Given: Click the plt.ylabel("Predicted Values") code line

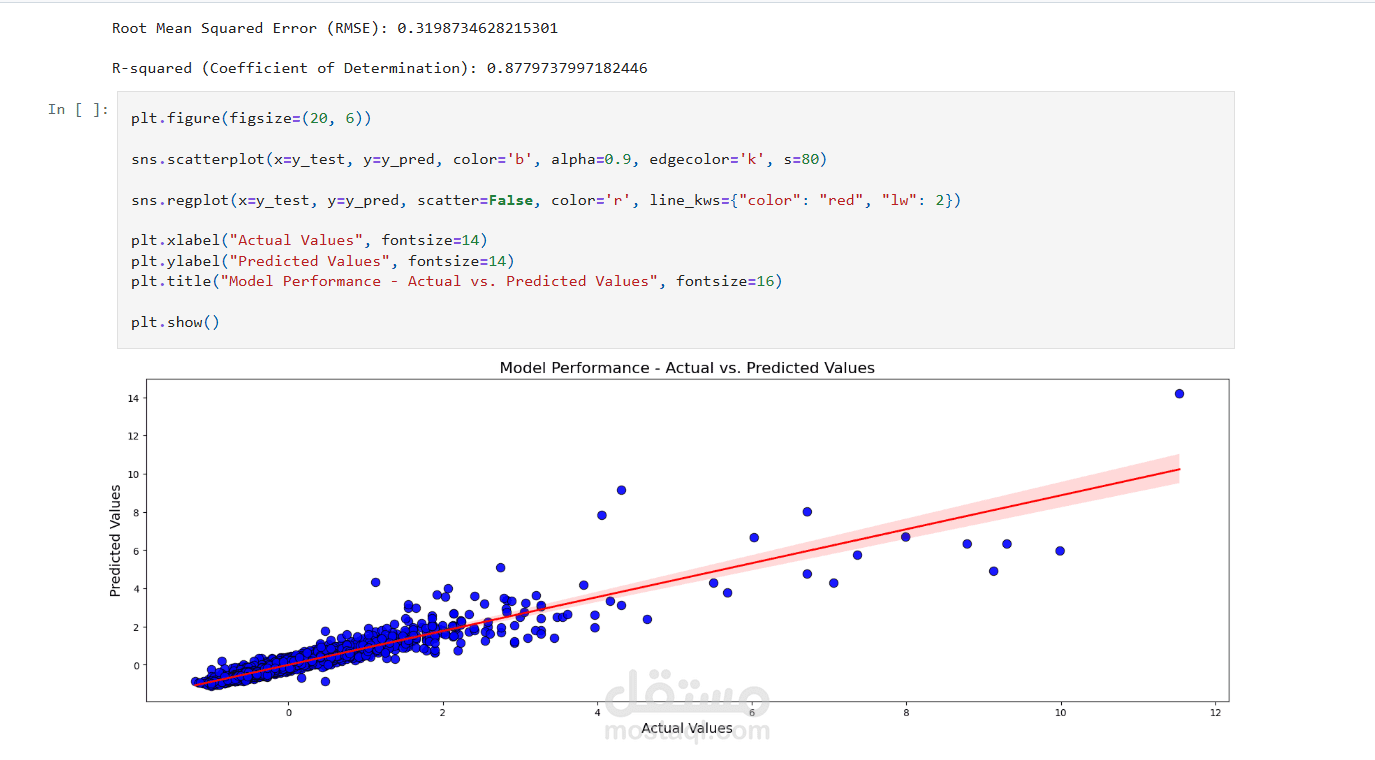Looking at the screenshot, I should (x=323, y=261).
